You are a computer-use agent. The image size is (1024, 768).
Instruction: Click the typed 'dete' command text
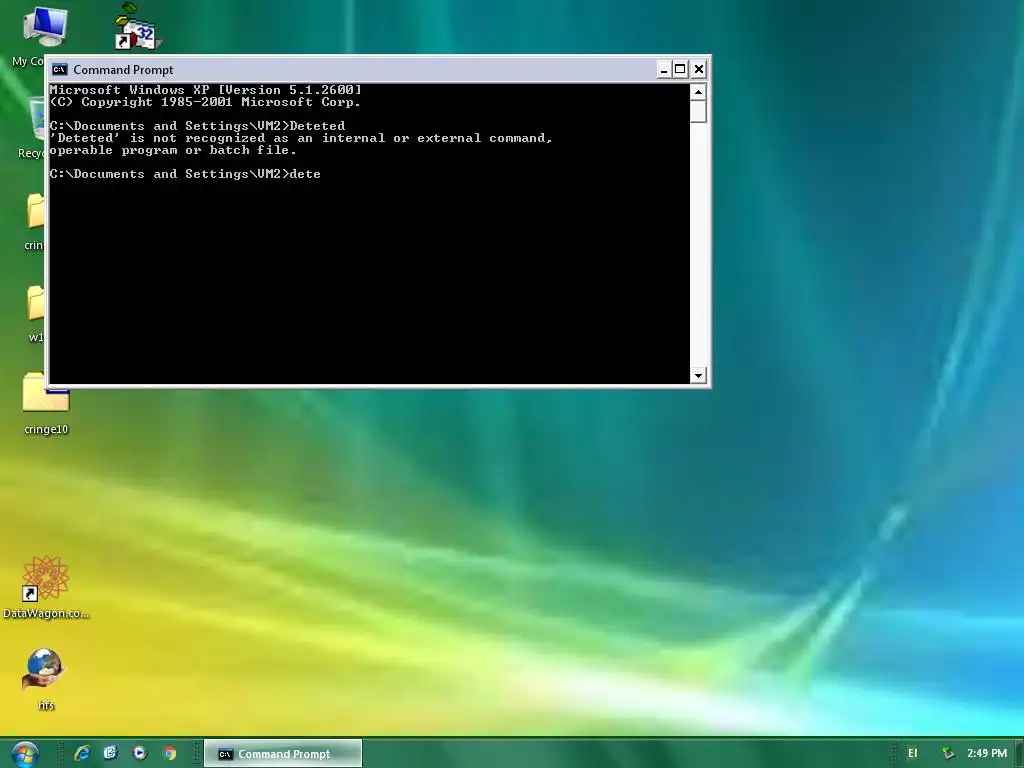(305, 174)
